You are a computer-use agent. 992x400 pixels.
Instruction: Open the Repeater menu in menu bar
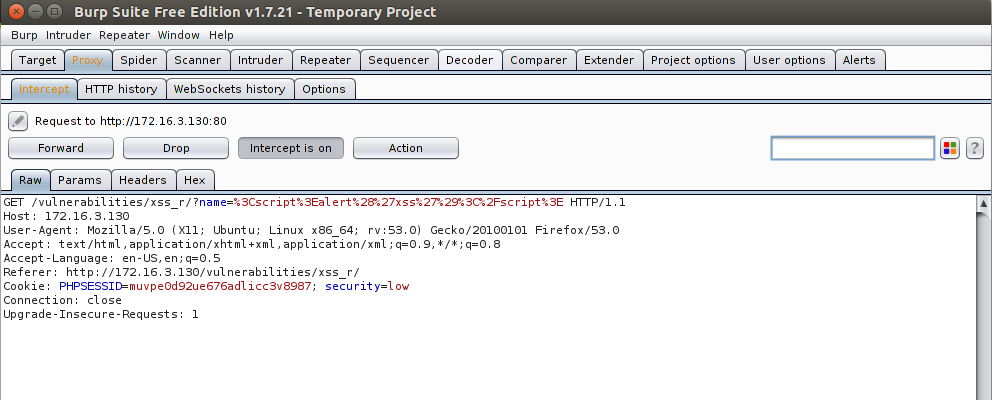[124, 35]
